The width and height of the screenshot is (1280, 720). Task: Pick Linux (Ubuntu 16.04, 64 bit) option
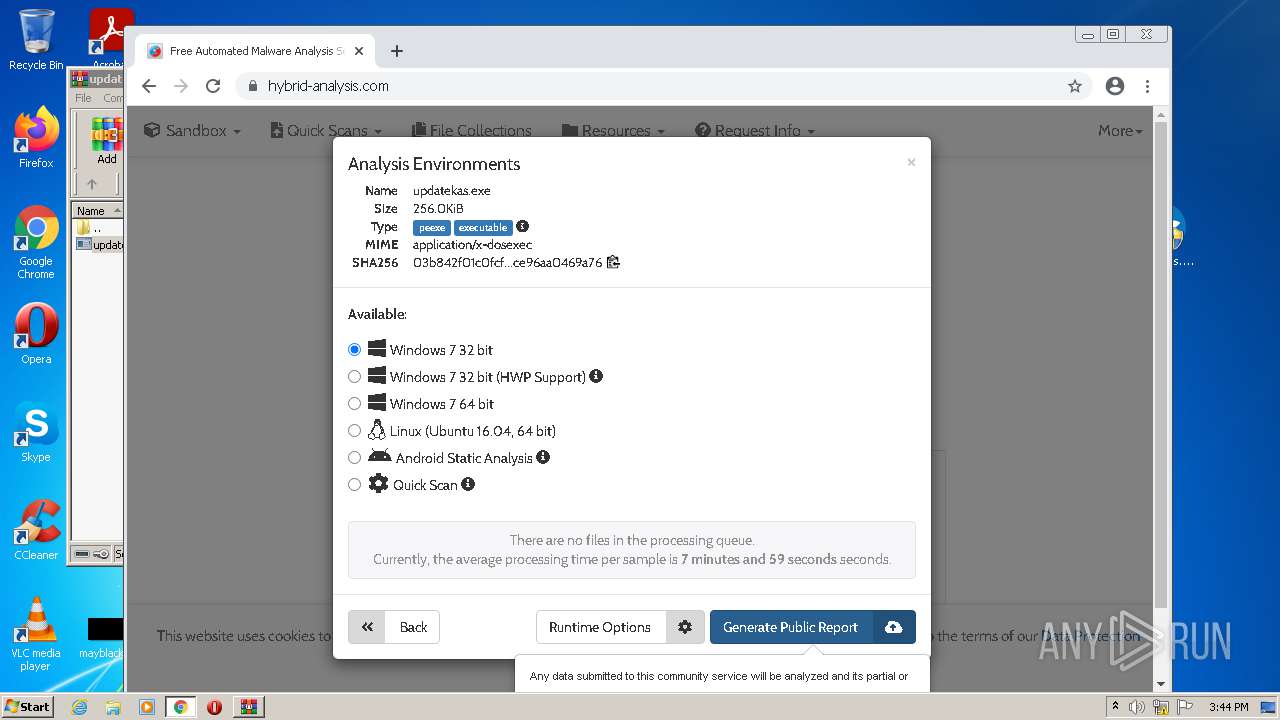[x=354, y=431]
